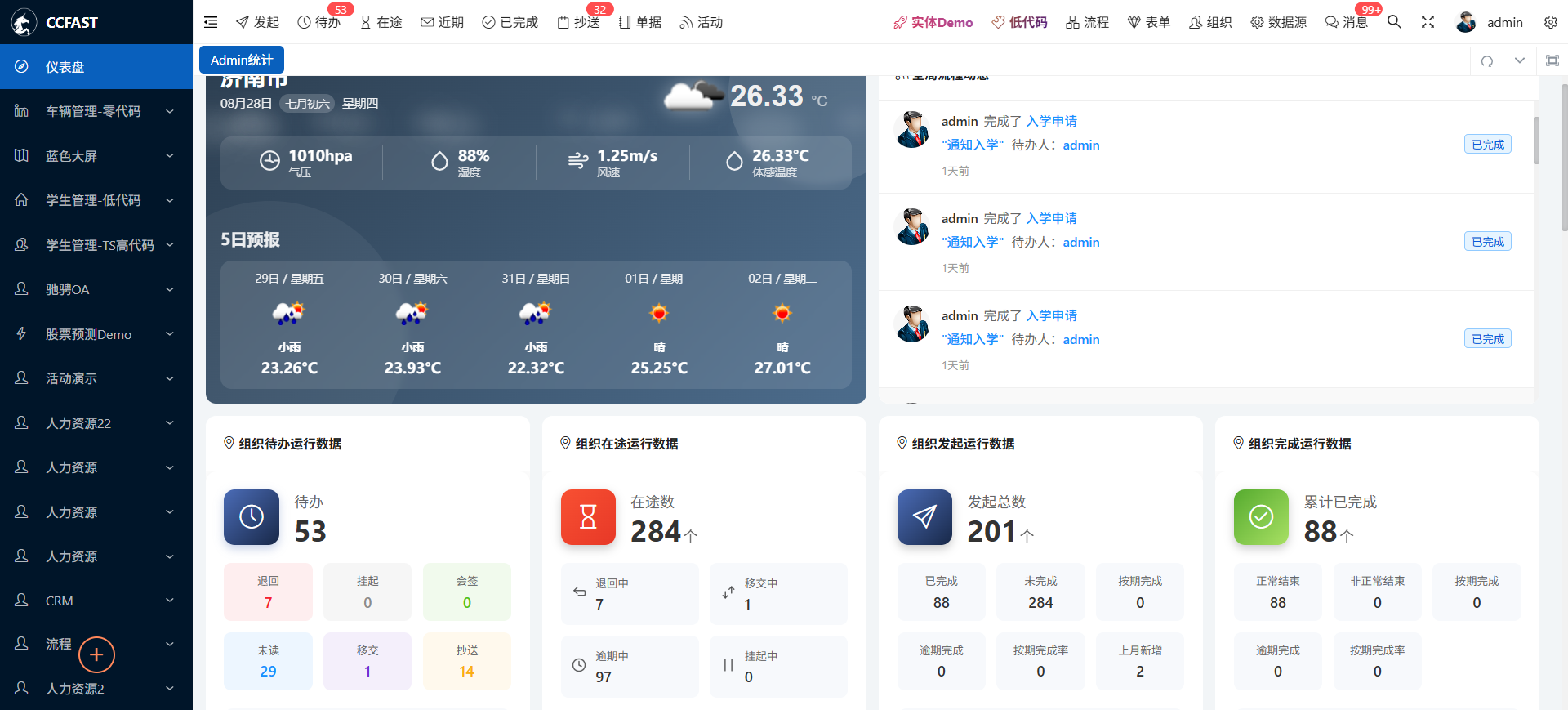The image size is (1568, 710).
Task: Open 活动 in the top menu
Action: (x=702, y=22)
